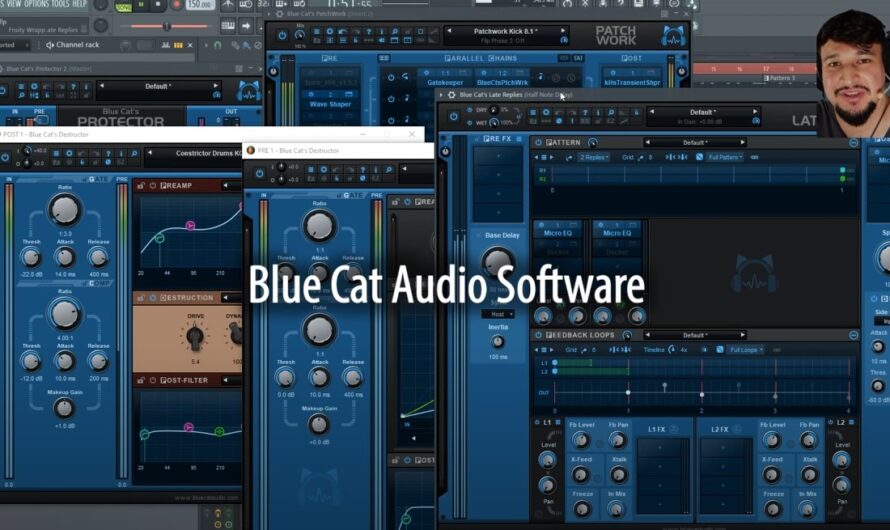Click the help icon in POST 1 Destructor toolbar

(x=108, y=153)
